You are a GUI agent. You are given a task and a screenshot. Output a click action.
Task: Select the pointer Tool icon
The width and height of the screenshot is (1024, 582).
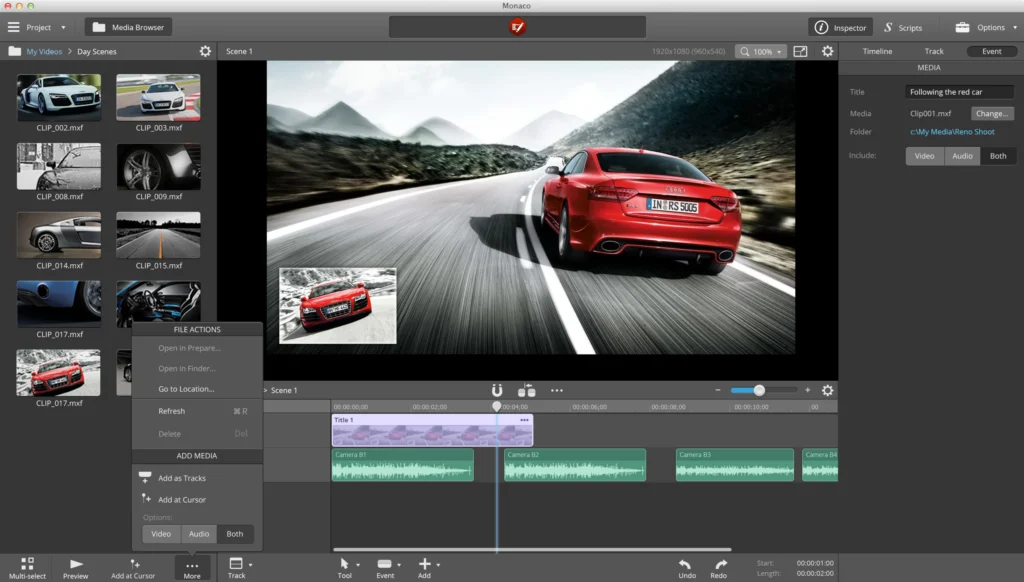344,564
